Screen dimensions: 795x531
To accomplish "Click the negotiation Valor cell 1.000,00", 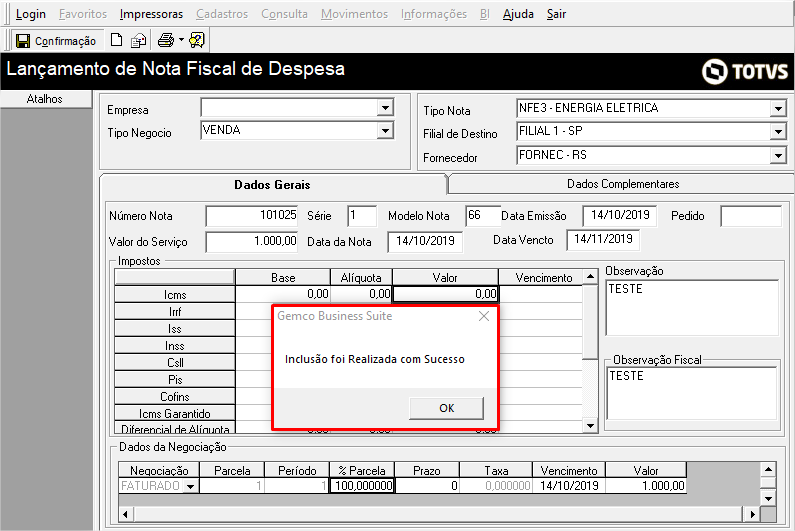I will [646, 486].
